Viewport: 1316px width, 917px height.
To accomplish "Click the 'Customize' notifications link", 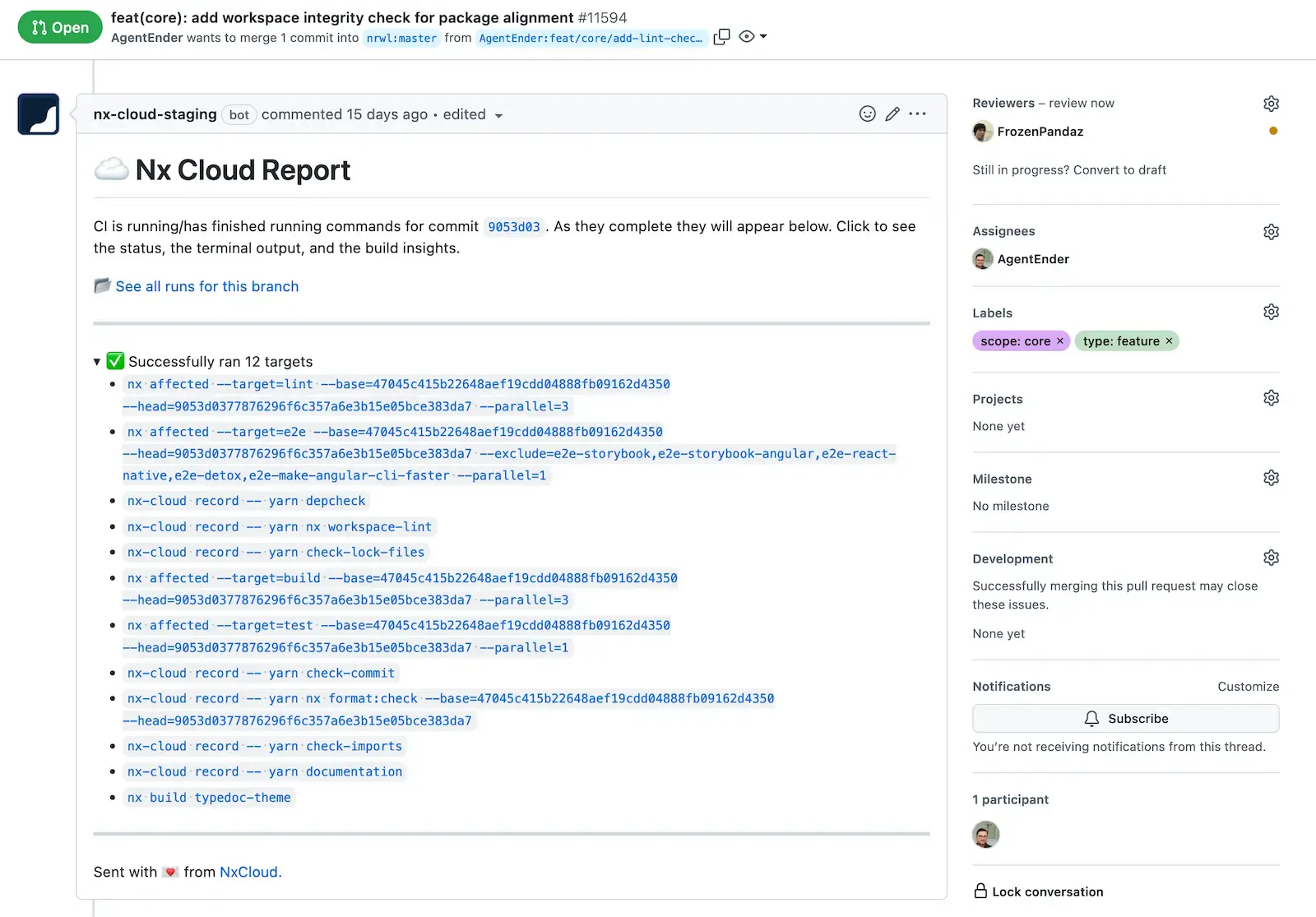I will 1248,687.
